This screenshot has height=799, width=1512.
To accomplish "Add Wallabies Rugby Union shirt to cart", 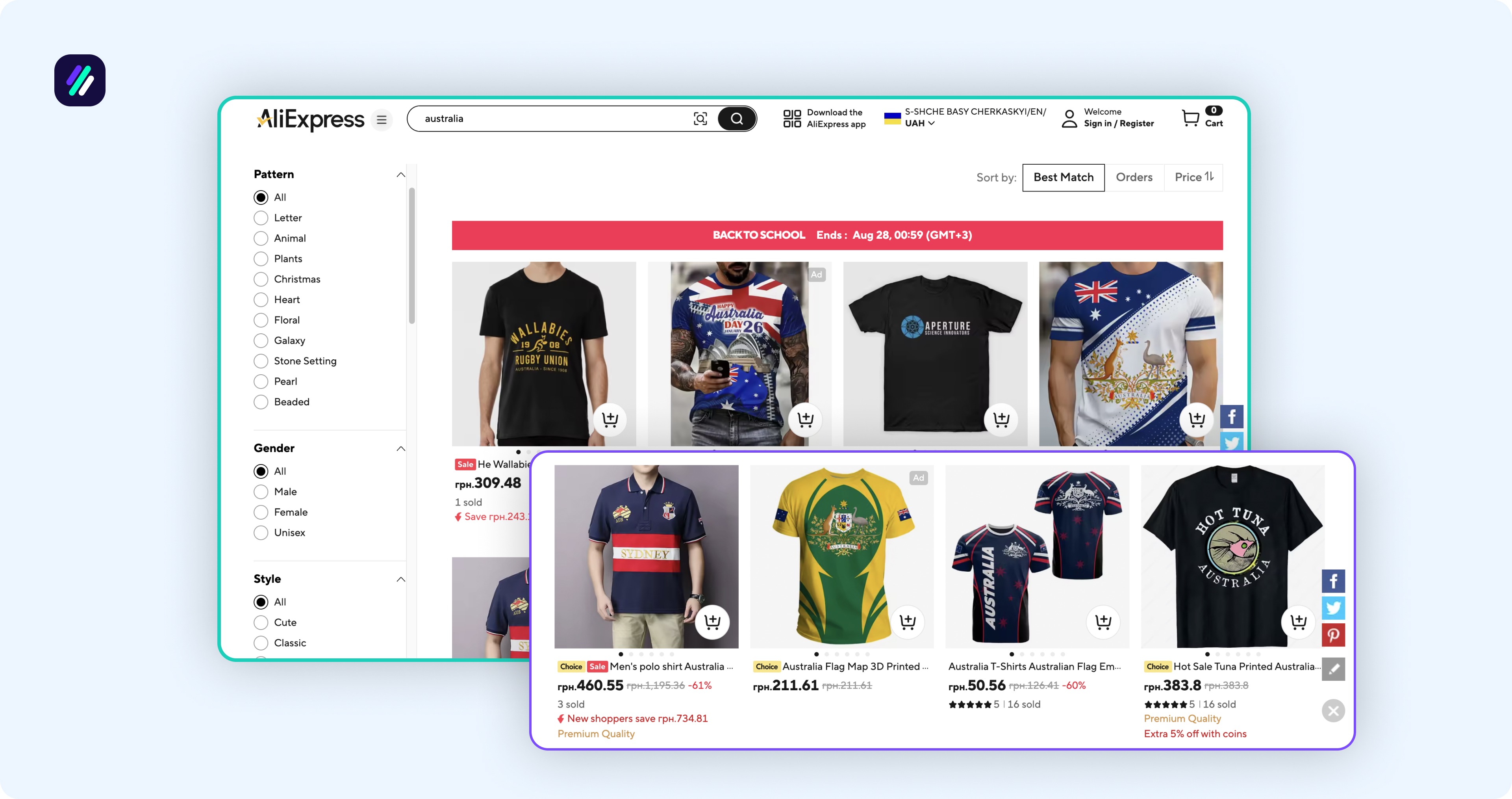I will coord(610,420).
